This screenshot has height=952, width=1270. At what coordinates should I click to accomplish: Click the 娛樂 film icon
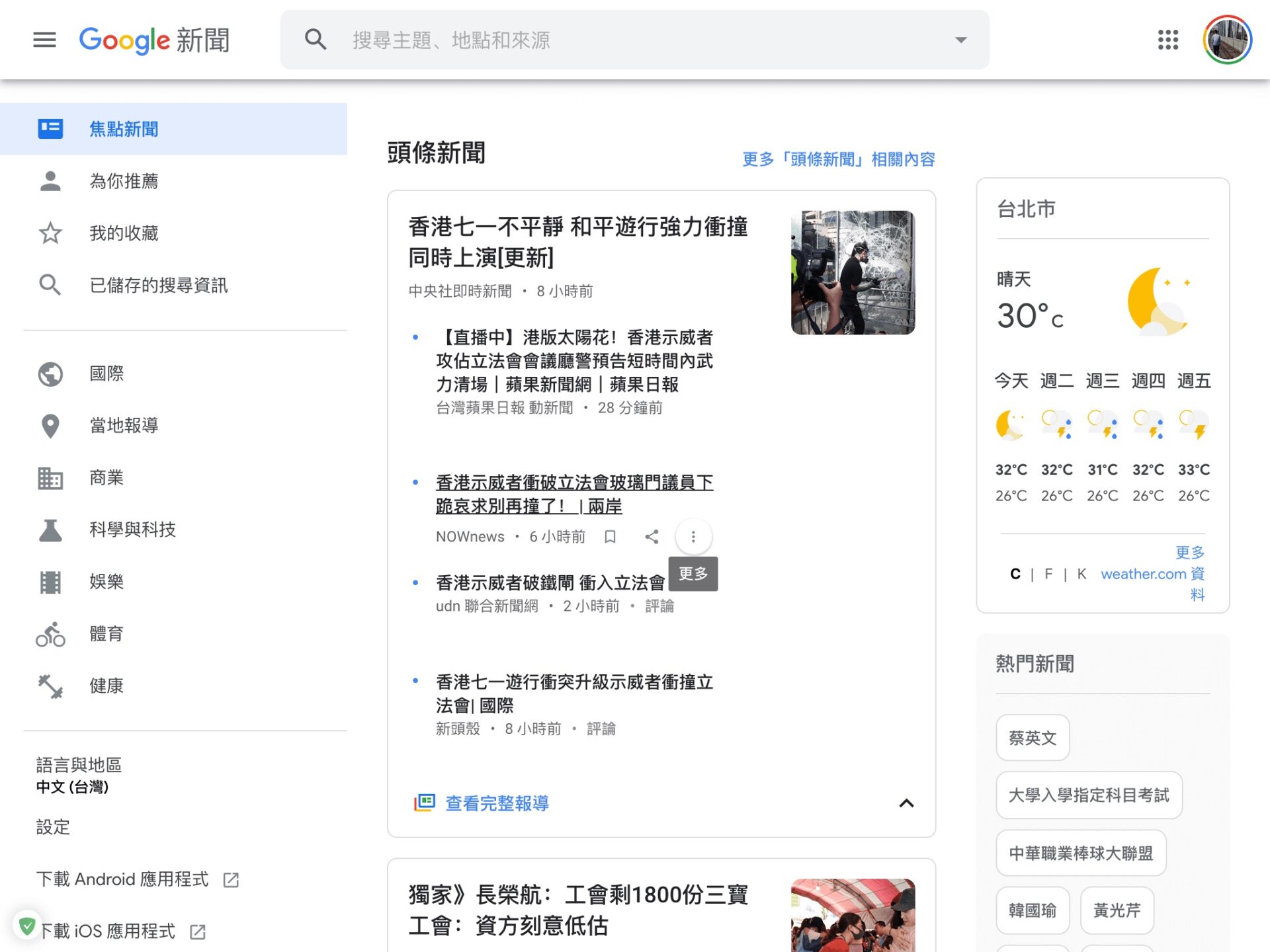[x=50, y=582]
